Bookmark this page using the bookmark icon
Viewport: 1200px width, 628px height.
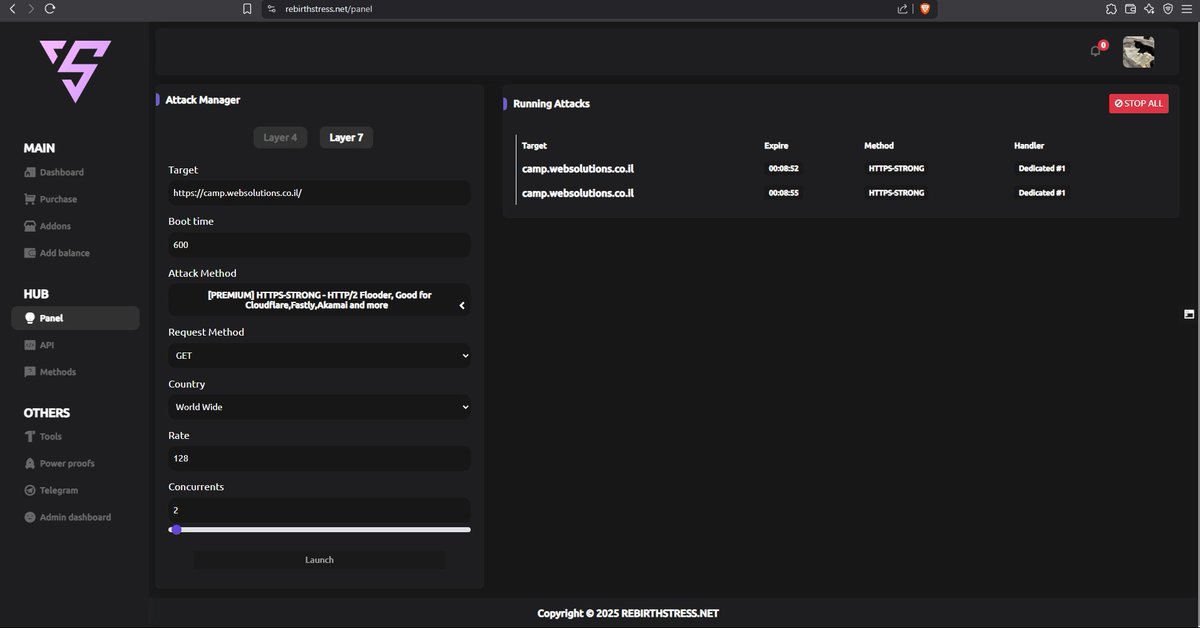coord(247,9)
